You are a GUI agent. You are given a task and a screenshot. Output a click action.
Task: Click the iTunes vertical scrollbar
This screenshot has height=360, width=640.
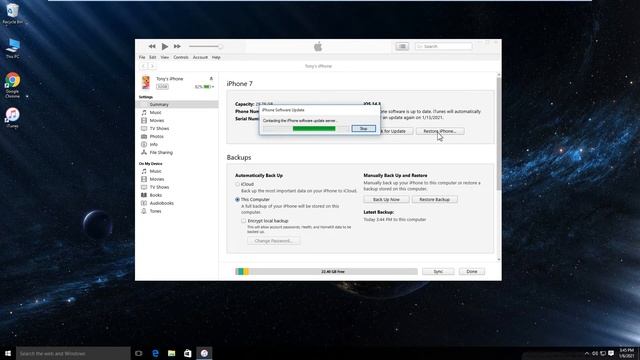(498, 133)
